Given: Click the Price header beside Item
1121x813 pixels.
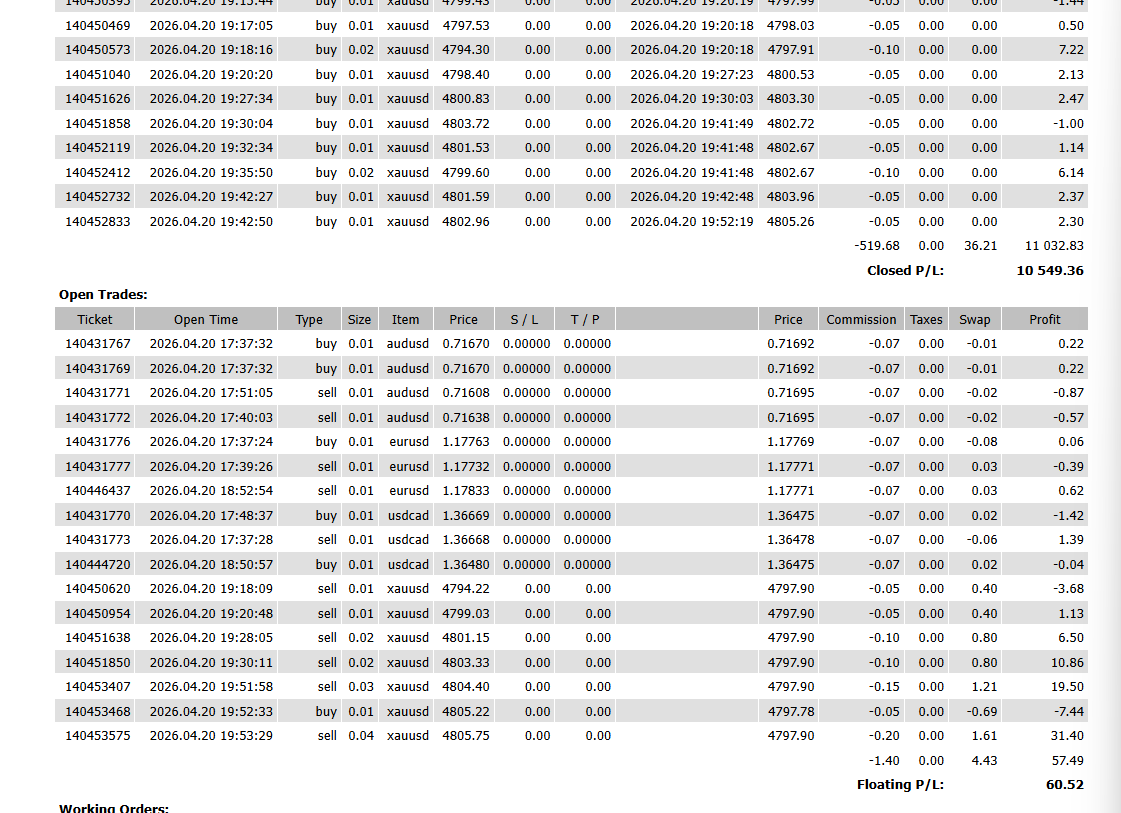Looking at the screenshot, I should point(463,320).
